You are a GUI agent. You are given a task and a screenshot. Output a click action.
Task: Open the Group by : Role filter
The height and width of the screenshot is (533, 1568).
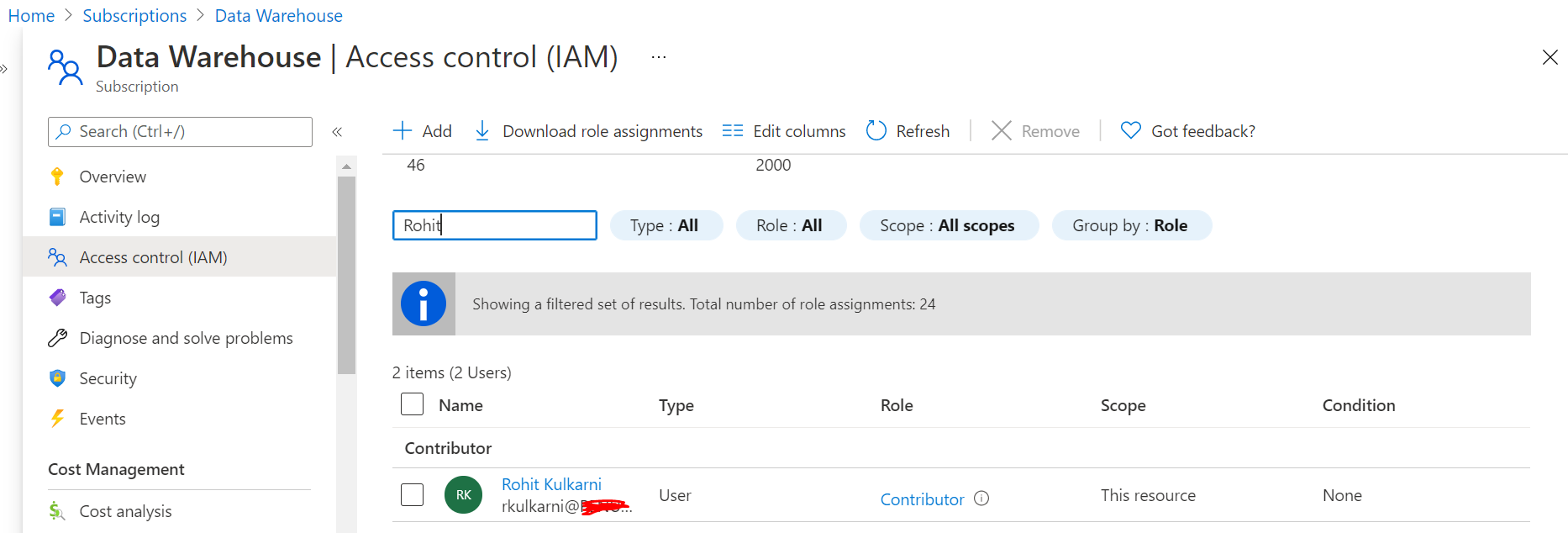coord(1132,225)
